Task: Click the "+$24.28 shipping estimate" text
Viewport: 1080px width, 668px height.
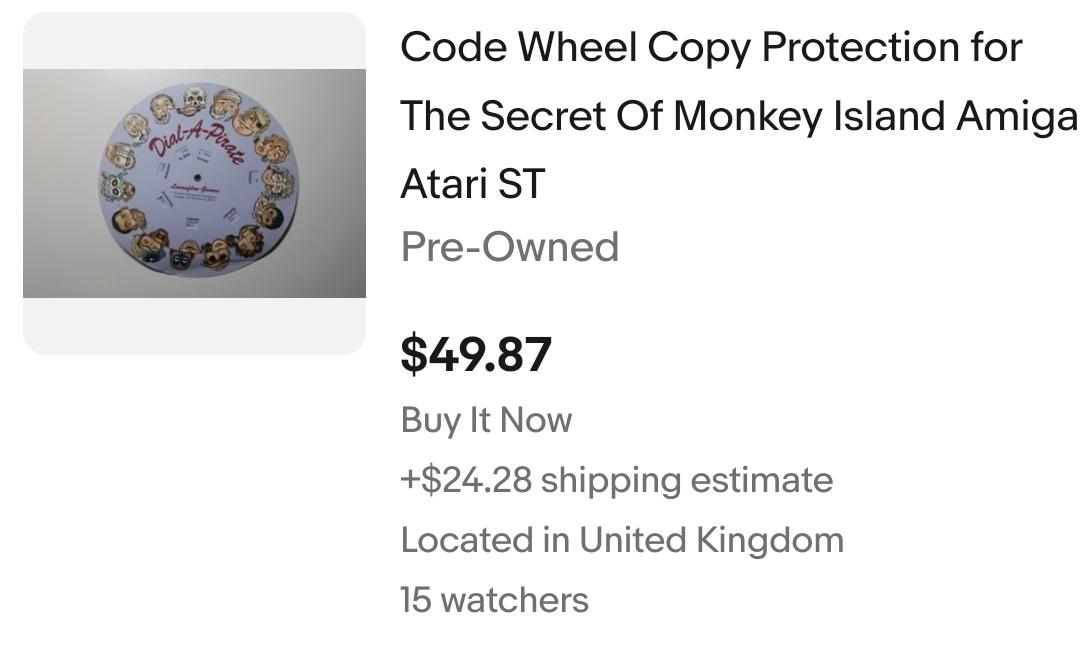Action: coord(616,480)
